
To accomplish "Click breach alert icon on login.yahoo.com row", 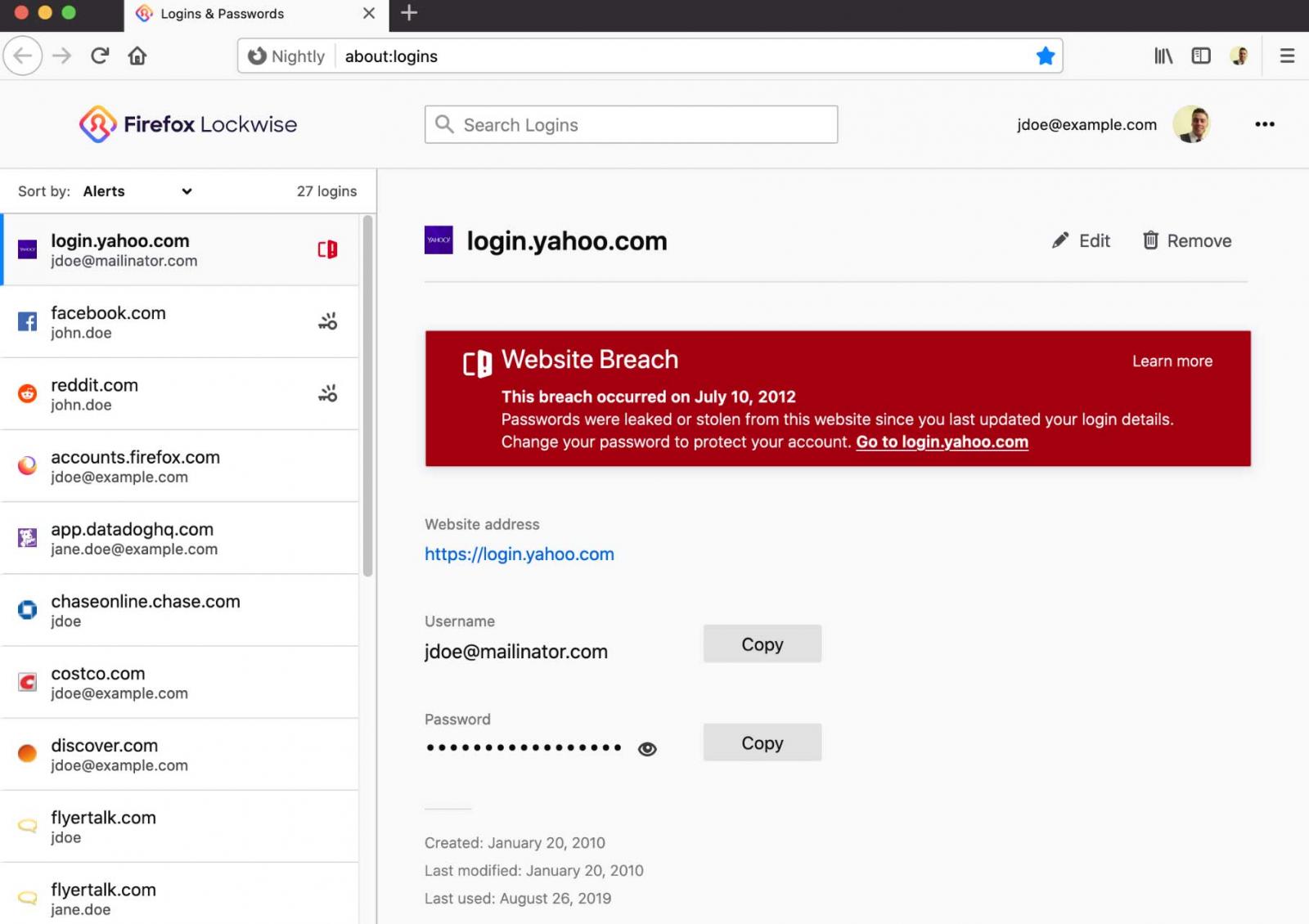I will click(x=327, y=249).
